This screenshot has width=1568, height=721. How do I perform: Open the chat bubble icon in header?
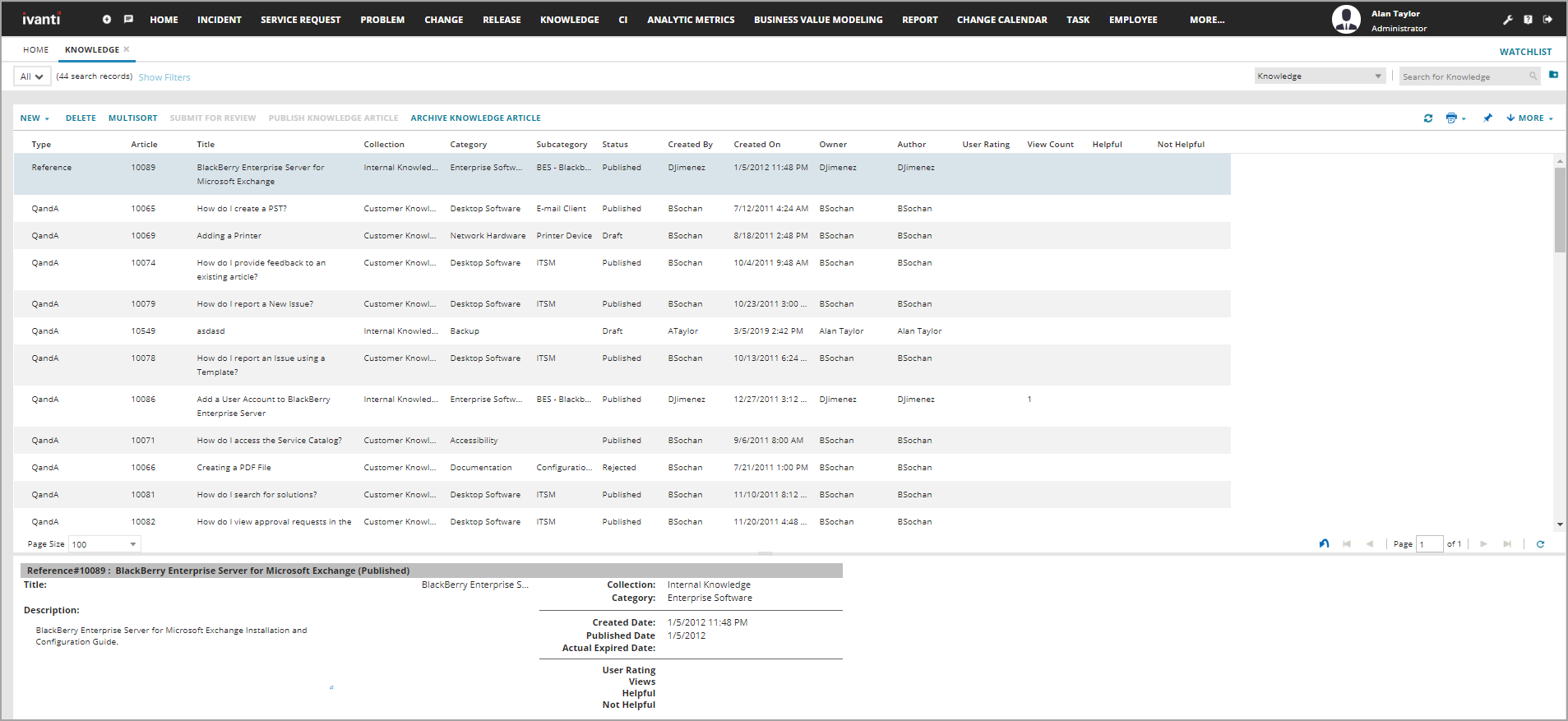click(128, 20)
